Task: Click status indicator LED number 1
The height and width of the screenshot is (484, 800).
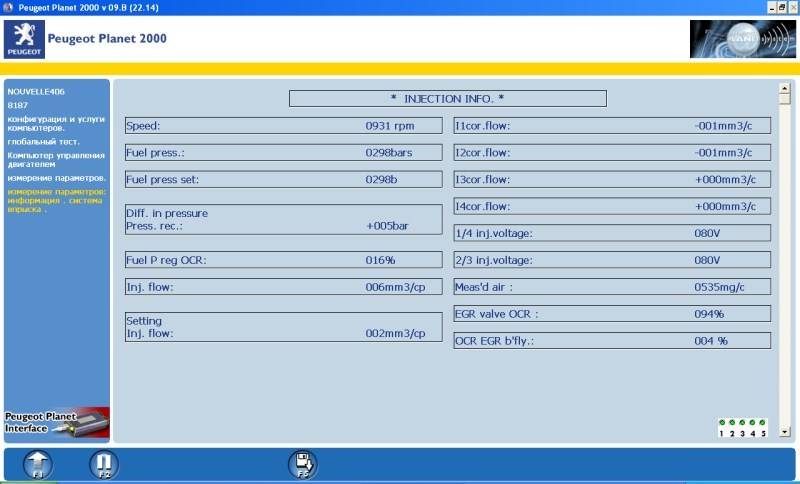Action: 722,423
